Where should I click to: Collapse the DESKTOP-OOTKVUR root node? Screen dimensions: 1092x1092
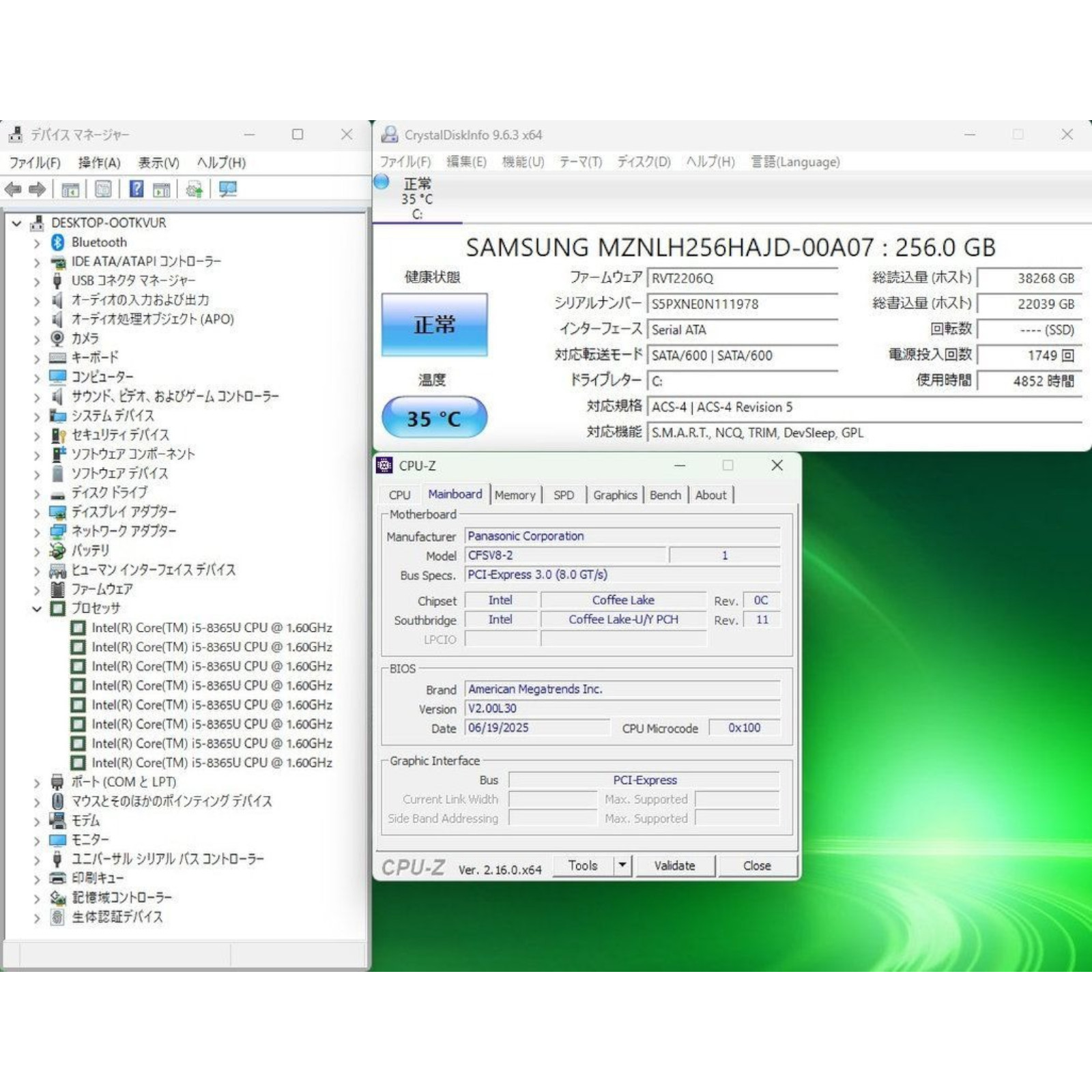(x=17, y=223)
